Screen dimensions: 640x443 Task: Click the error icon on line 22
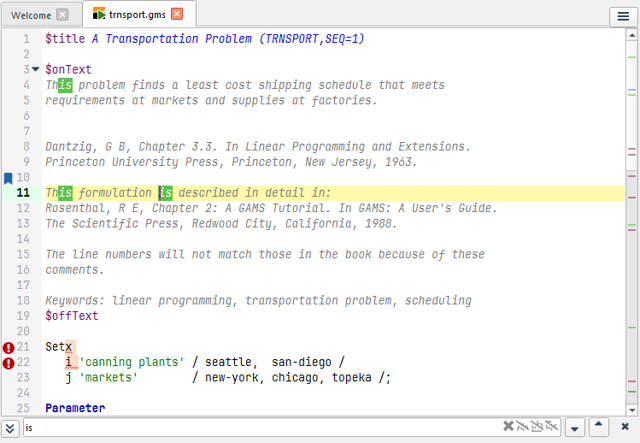click(x=9, y=363)
